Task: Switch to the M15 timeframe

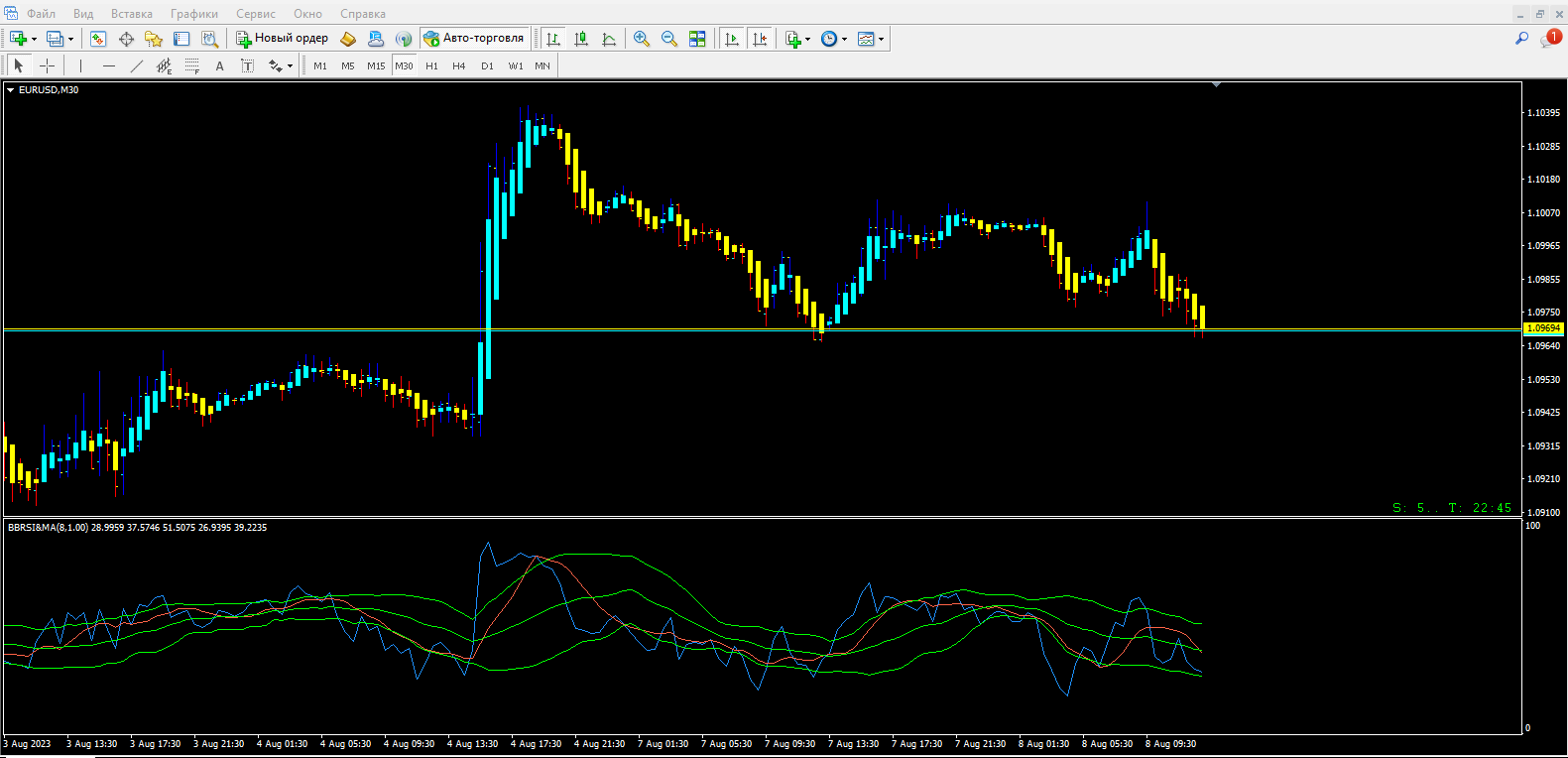Action: pos(376,65)
